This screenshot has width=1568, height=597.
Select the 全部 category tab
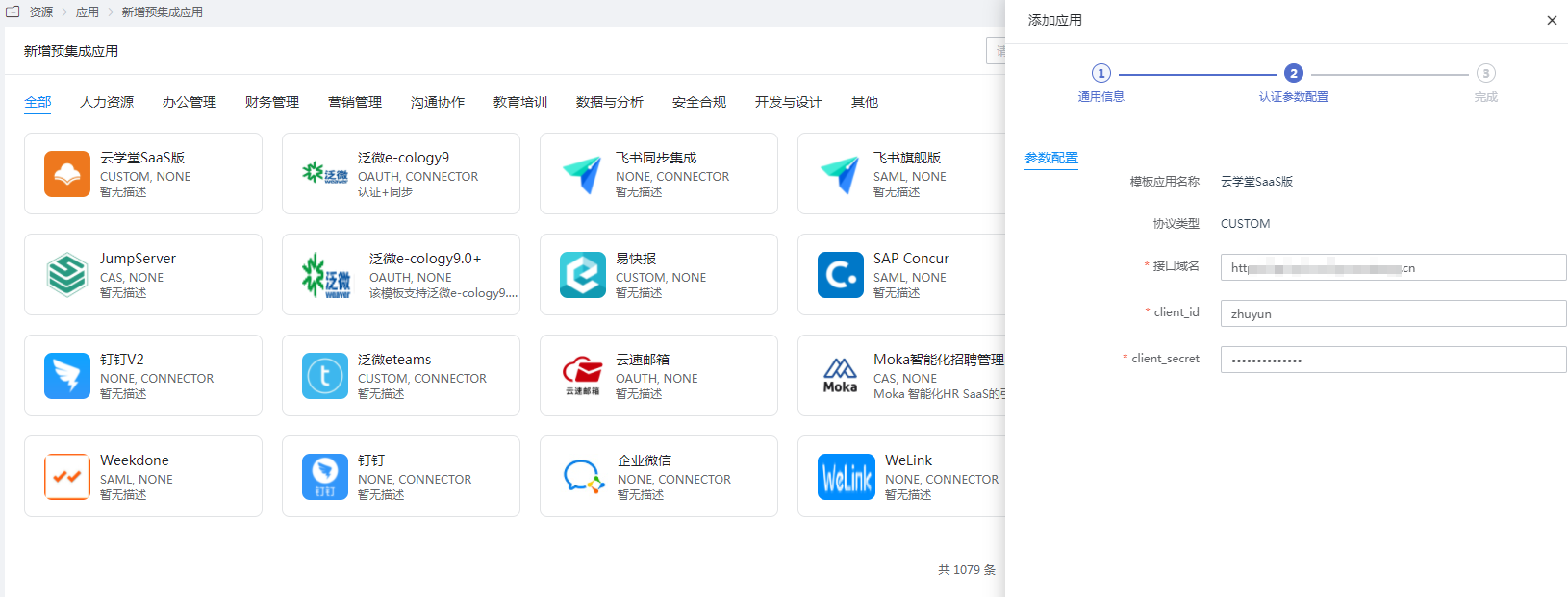tap(38, 102)
